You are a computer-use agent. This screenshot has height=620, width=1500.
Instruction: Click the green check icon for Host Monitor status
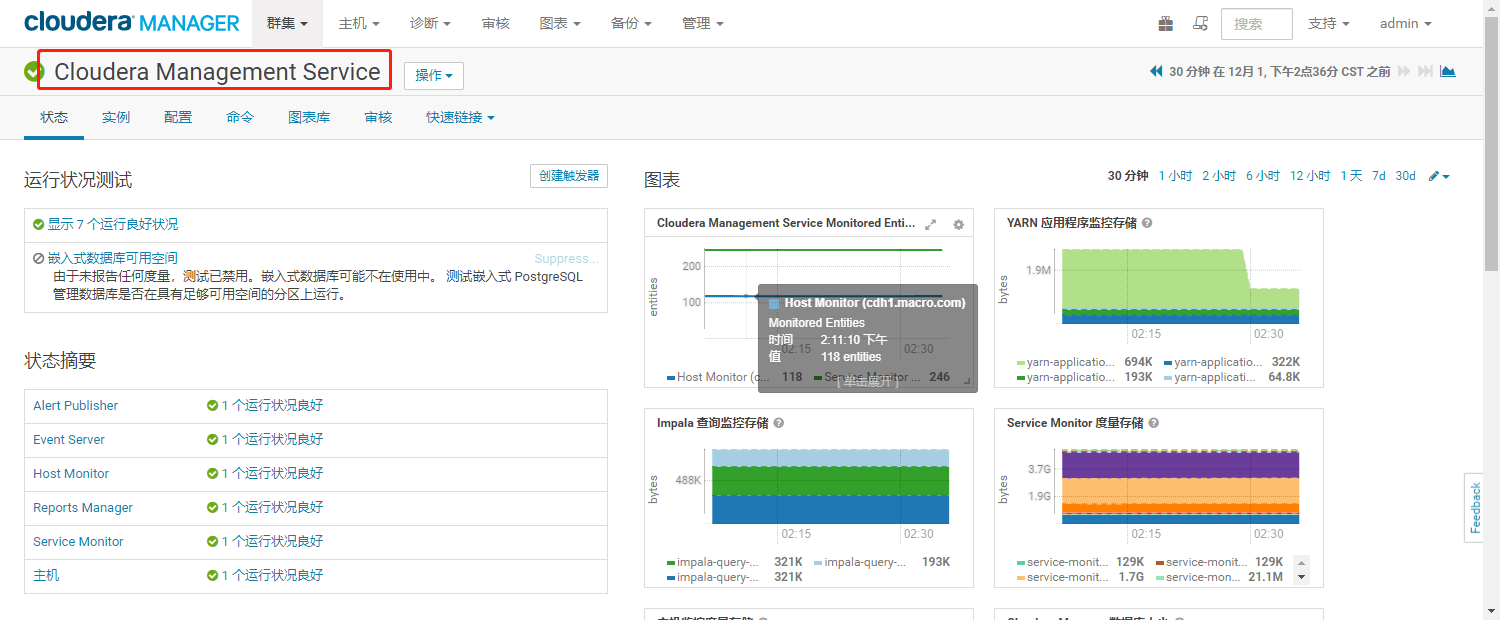212,474
